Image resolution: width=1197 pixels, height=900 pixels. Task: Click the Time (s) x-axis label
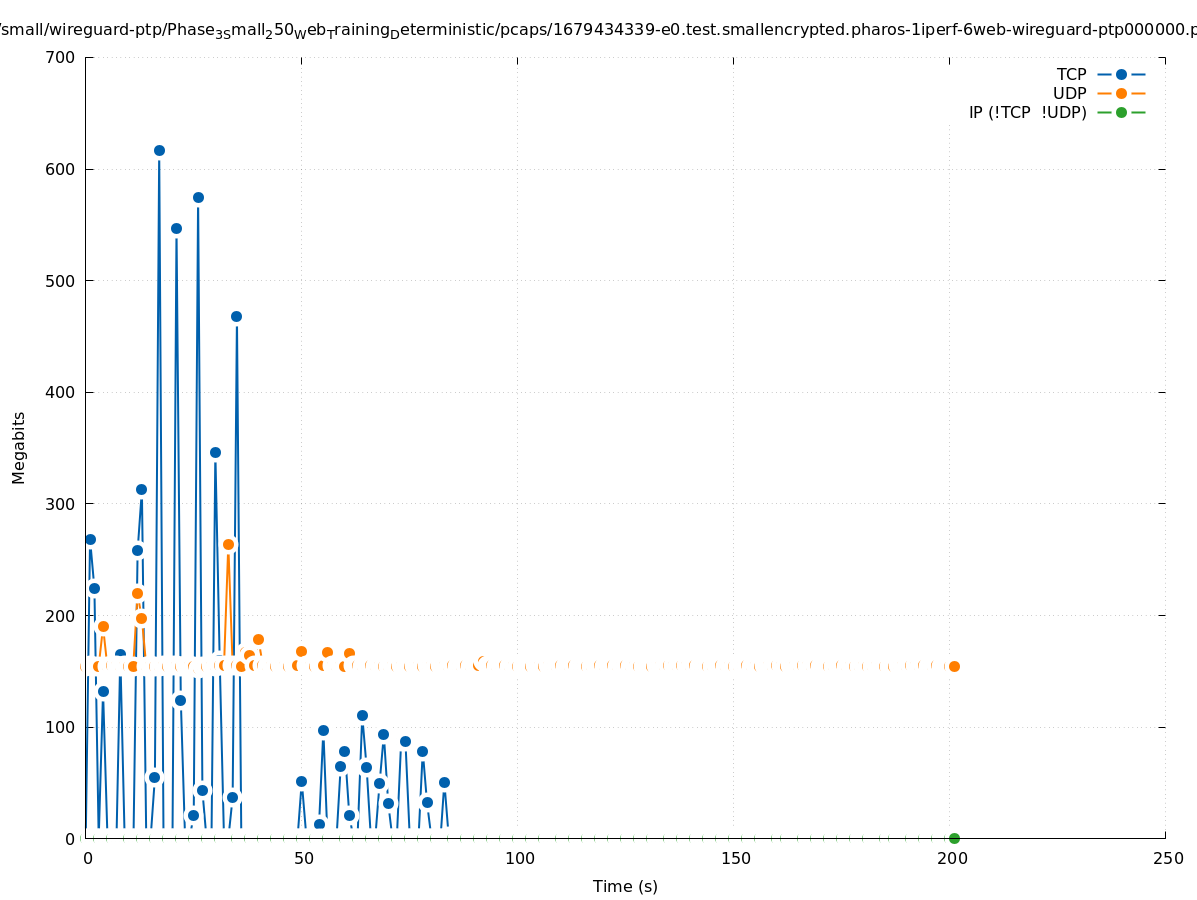[625, 886]
